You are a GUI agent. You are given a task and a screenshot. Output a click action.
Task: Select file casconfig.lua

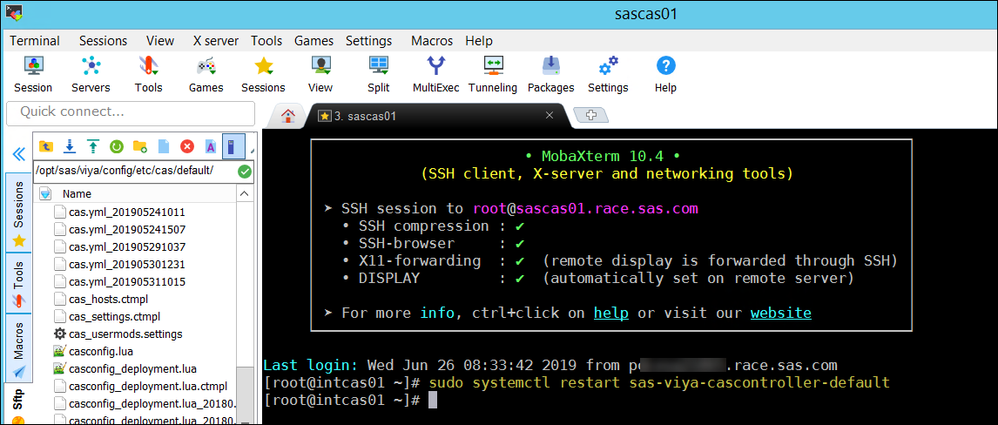(x=101, y=351)
